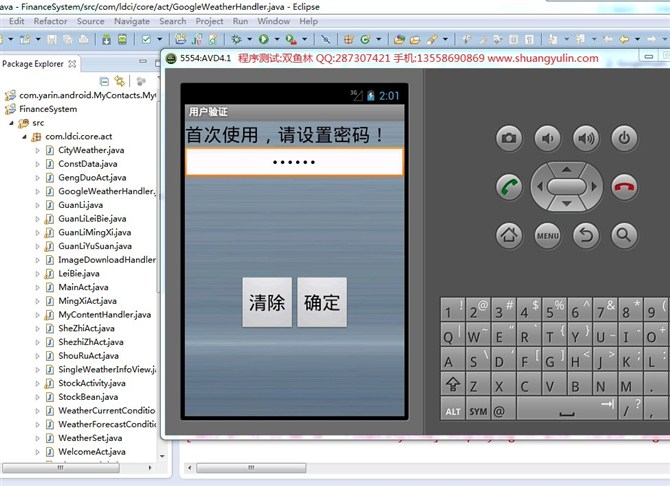Collapse the com.ldci.core.act package
This screenshot has width=670, height=486.
24,137
